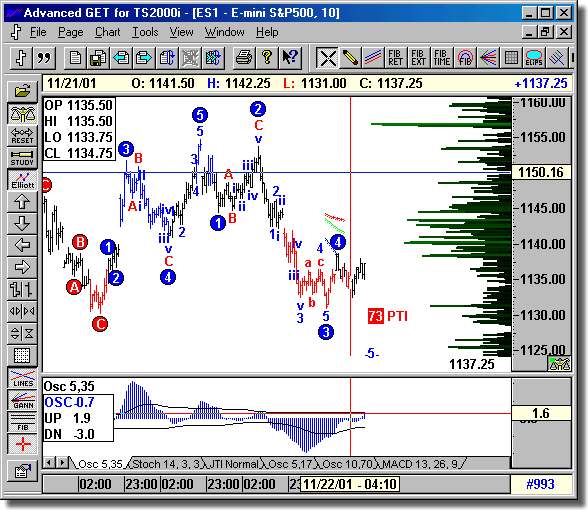Select the FIB RET retracement tool
Viewport: 588px width, 510px height.
click(x=396, y=58)
